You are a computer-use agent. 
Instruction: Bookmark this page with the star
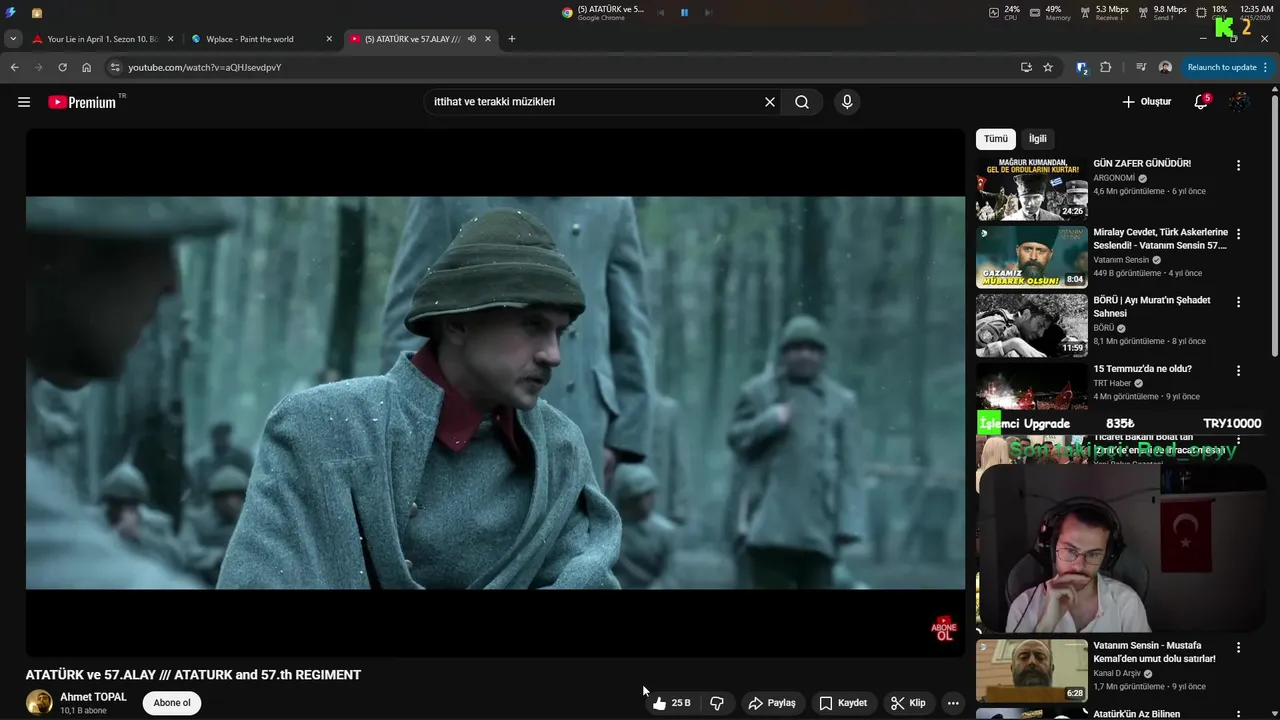tap(1048, 67)
